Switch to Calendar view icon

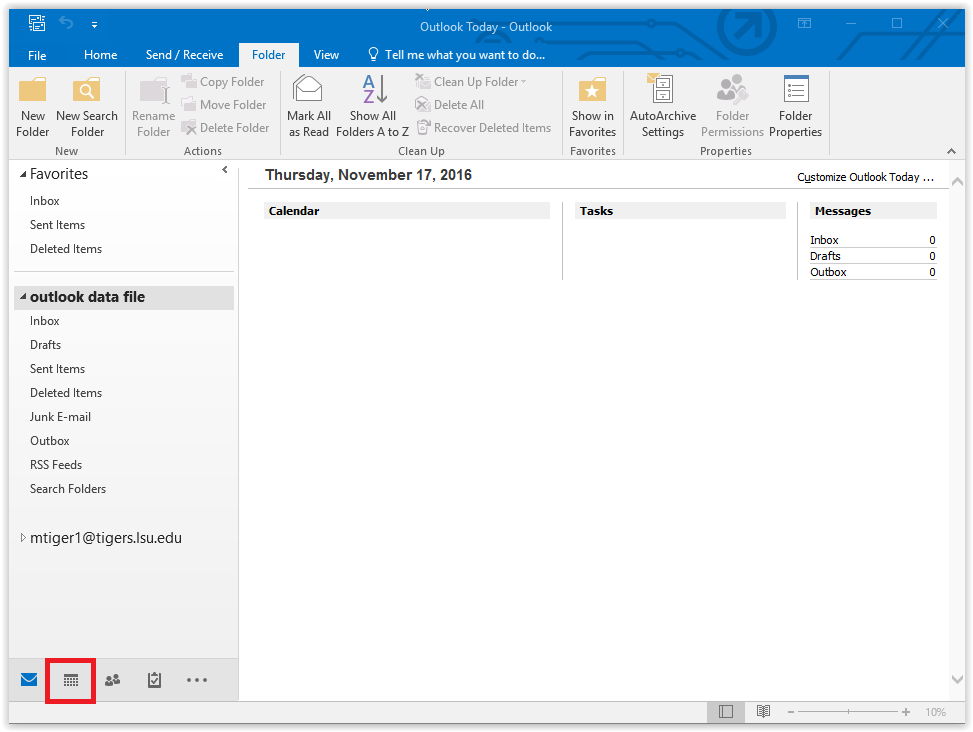coord(71,681)
